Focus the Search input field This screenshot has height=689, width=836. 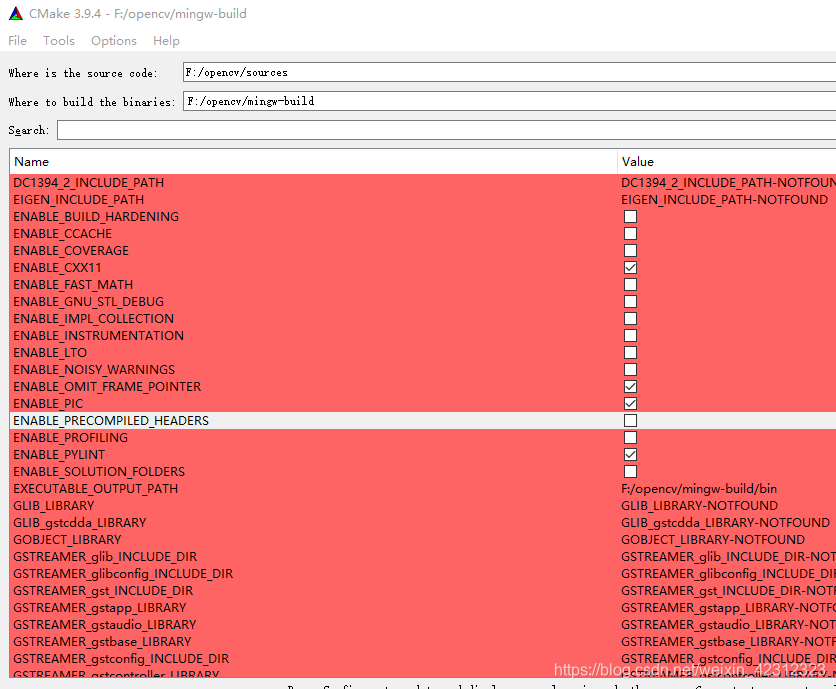point(446,130)
